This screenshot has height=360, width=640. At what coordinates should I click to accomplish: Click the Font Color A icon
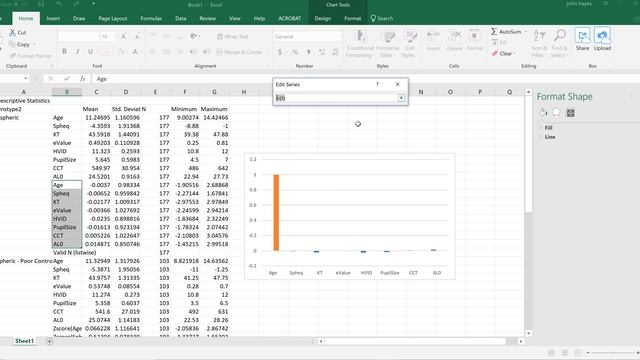click(135, 51)
